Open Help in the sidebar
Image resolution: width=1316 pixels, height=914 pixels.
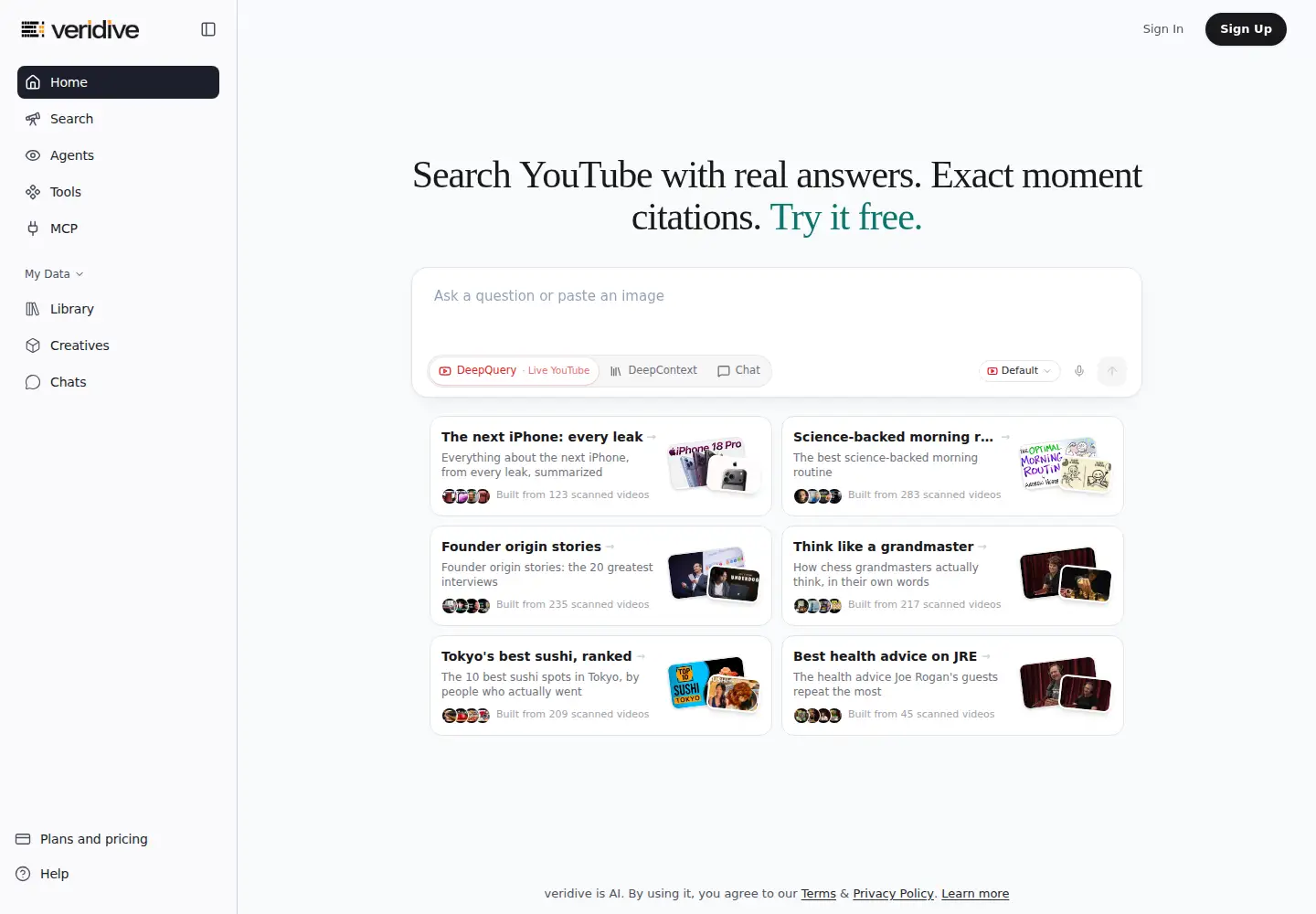point(42,874)
